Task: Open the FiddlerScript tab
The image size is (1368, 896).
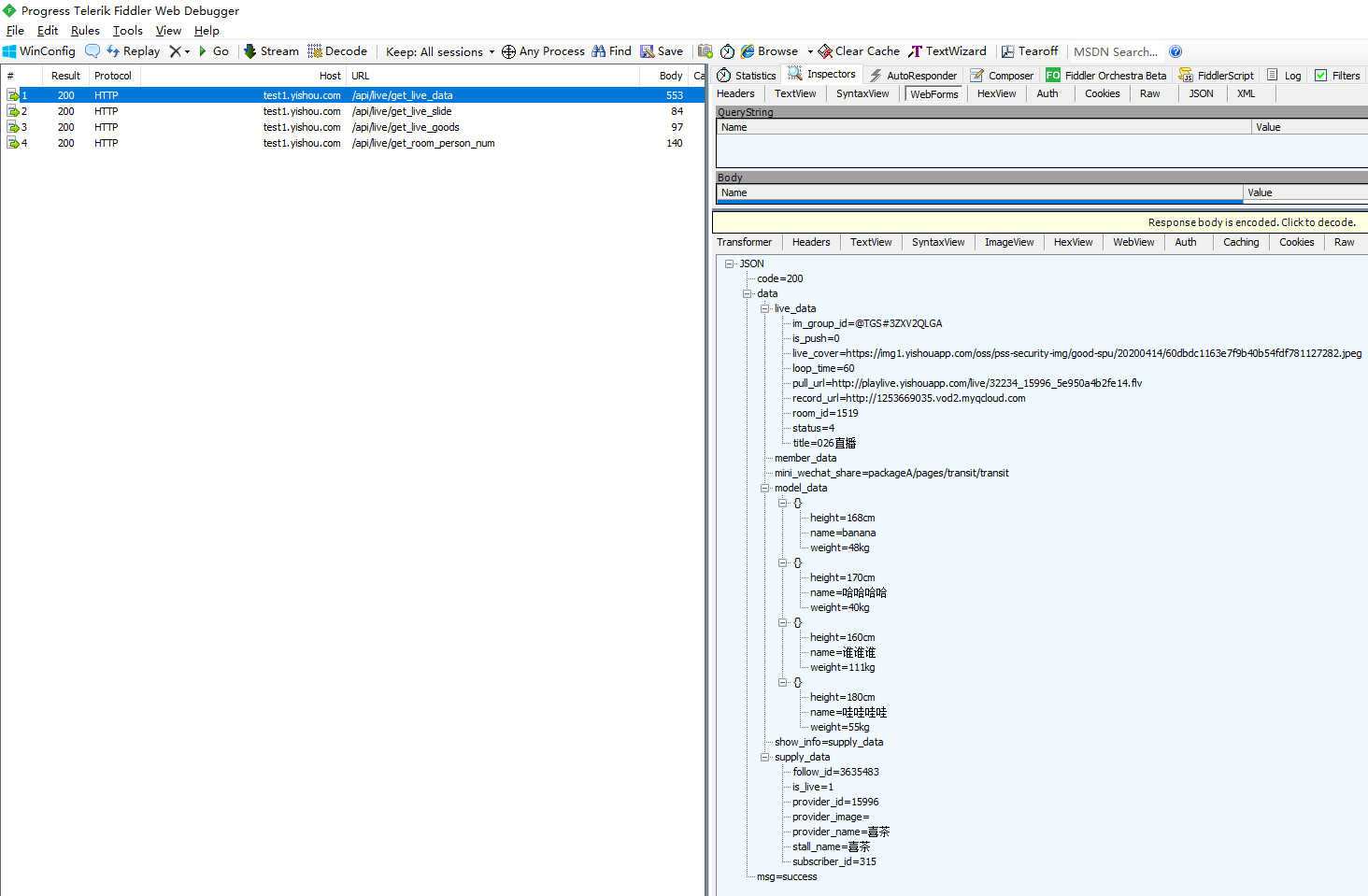Action: (x=1217, y=76)
